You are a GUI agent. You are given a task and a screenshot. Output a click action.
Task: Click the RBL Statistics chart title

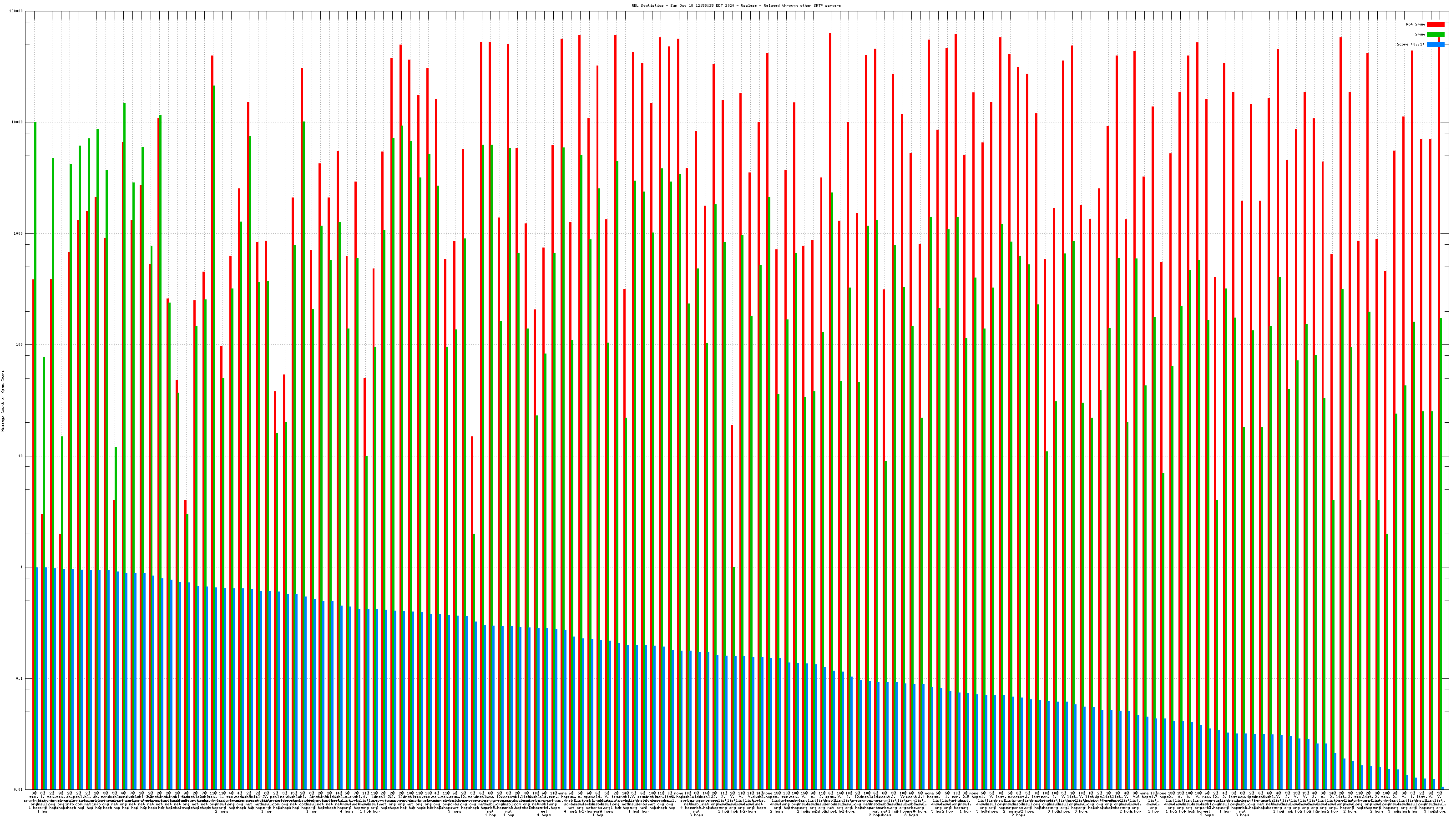pyautogui.click(x=736, y=5)
